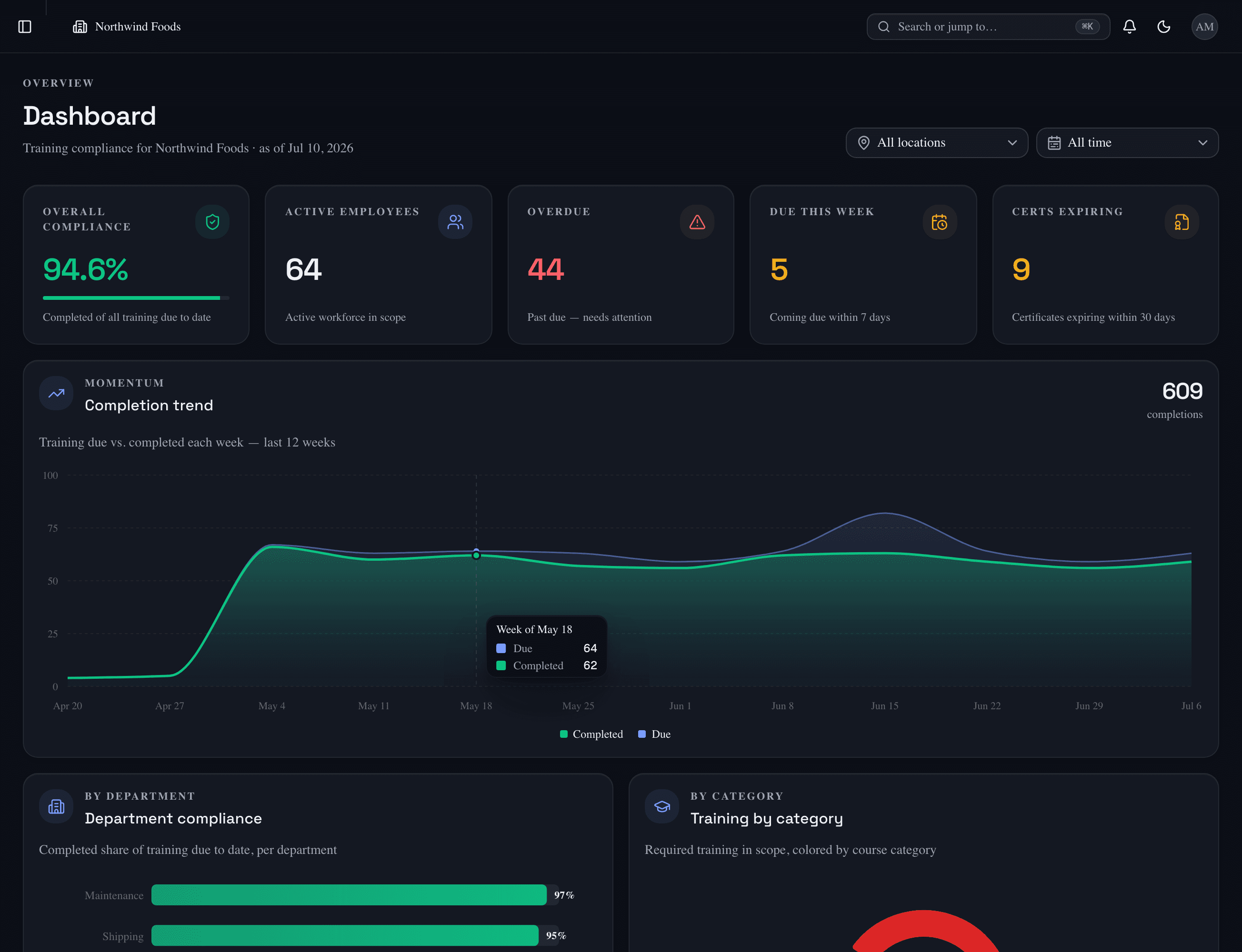Click the search magnifier icon
Image resolution: width=1242 pixels, height=952 pixels.
(884, 27)
